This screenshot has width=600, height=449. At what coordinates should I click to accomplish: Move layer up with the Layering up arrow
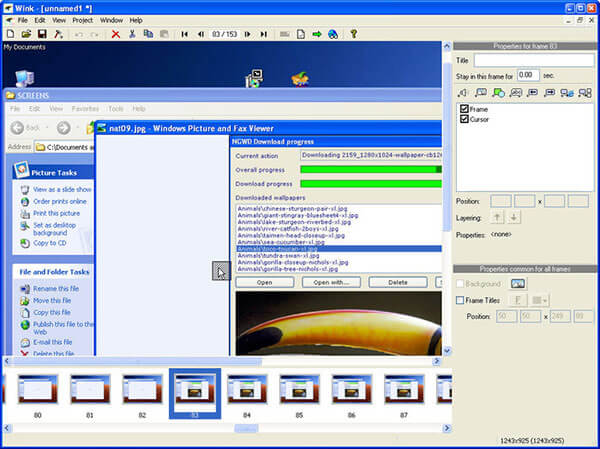click(x=497, y=217)
